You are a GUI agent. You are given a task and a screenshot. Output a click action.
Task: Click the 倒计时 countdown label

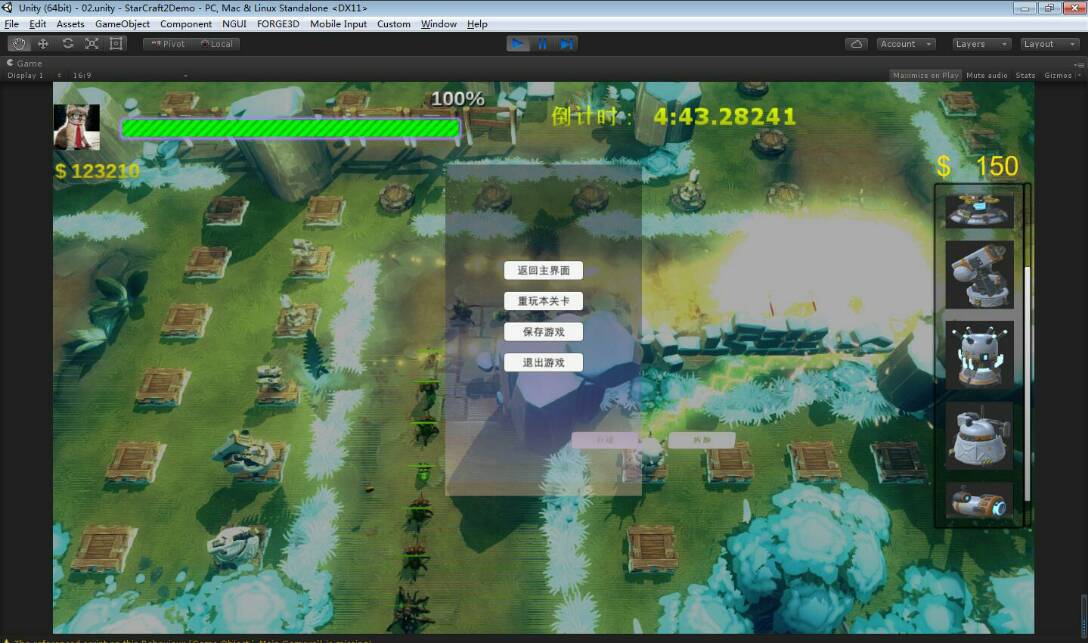[592, 117]
